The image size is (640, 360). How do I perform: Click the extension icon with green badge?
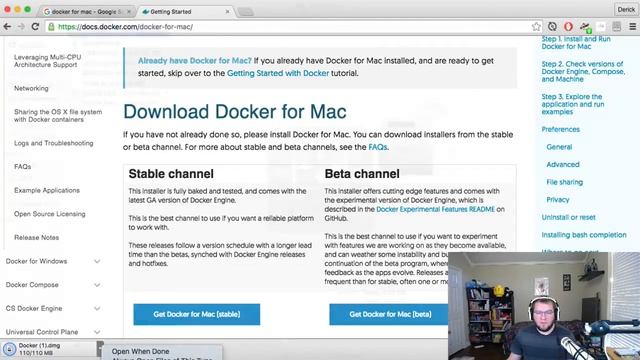585,27
